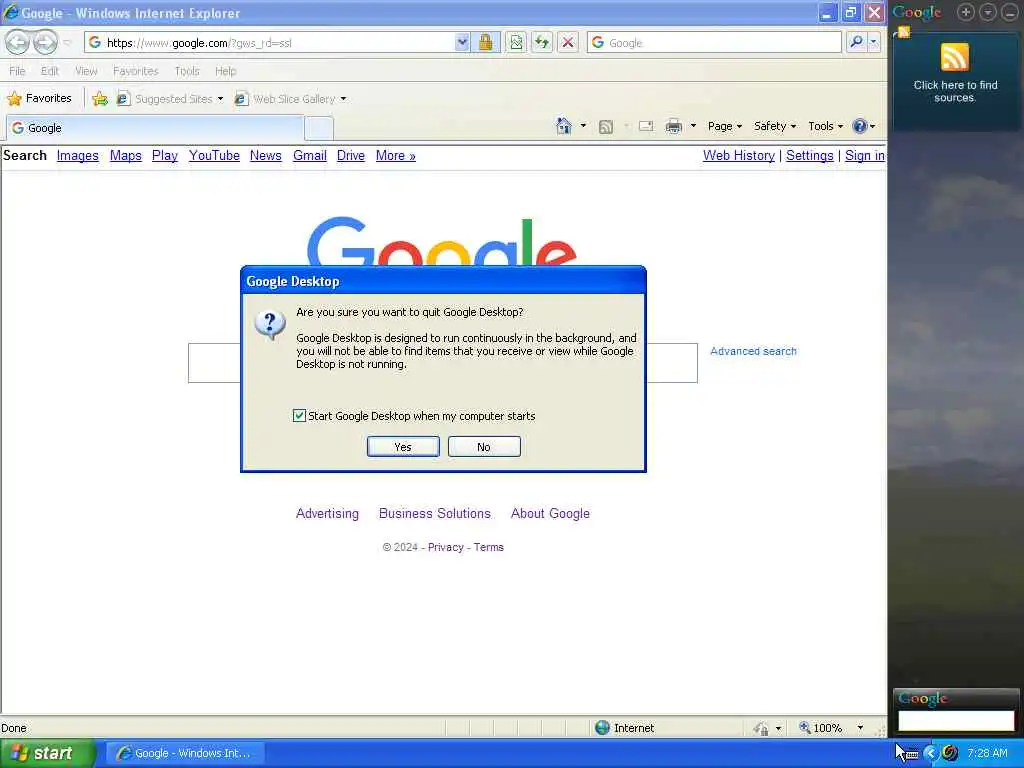Image resolution: width=1024 pixels, height=768 pixels.
Task: Open the Safety dropdown menu
Action: click(x=775, y=126)
